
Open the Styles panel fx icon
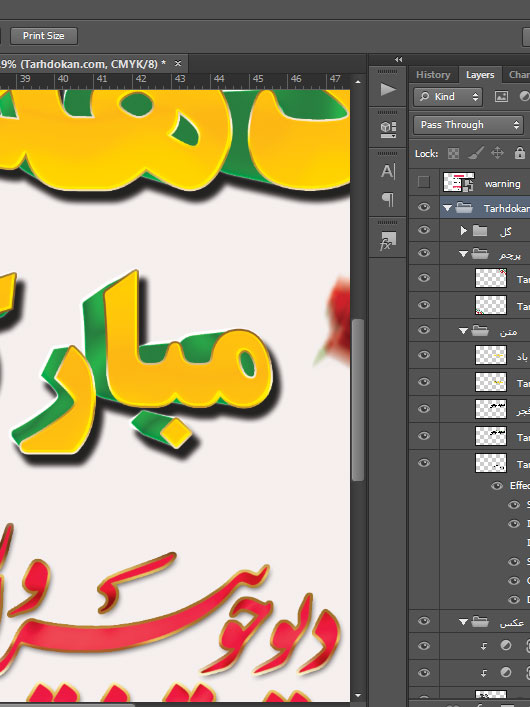pos(388,241)
